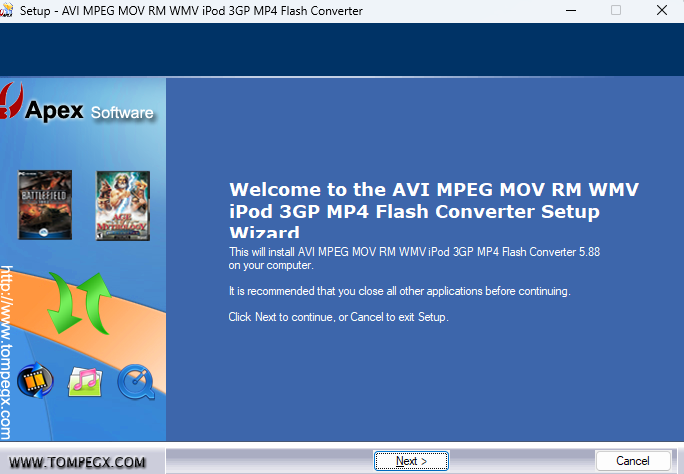This screenshot has width=684, height=474.
Task: Click the close other applications recommendation text
Action: [399, 291]
